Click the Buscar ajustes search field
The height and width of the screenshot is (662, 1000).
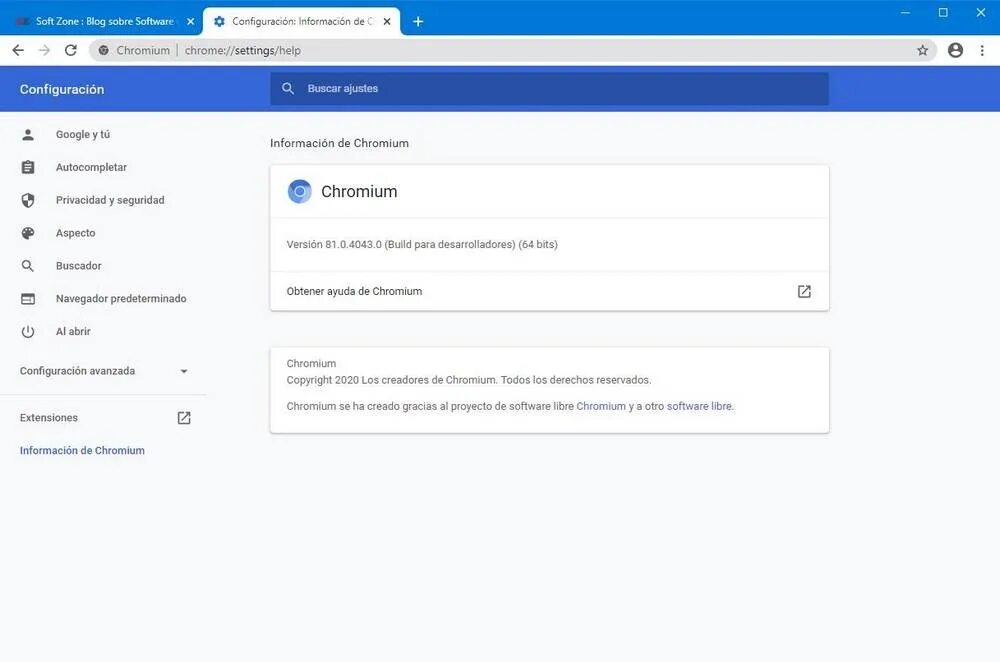549,89
